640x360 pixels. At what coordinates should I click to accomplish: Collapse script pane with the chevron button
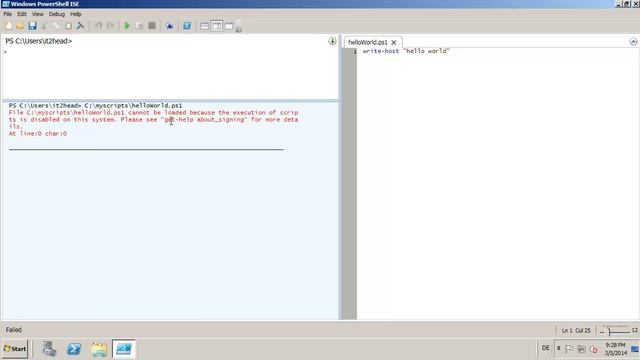(633, 42)
